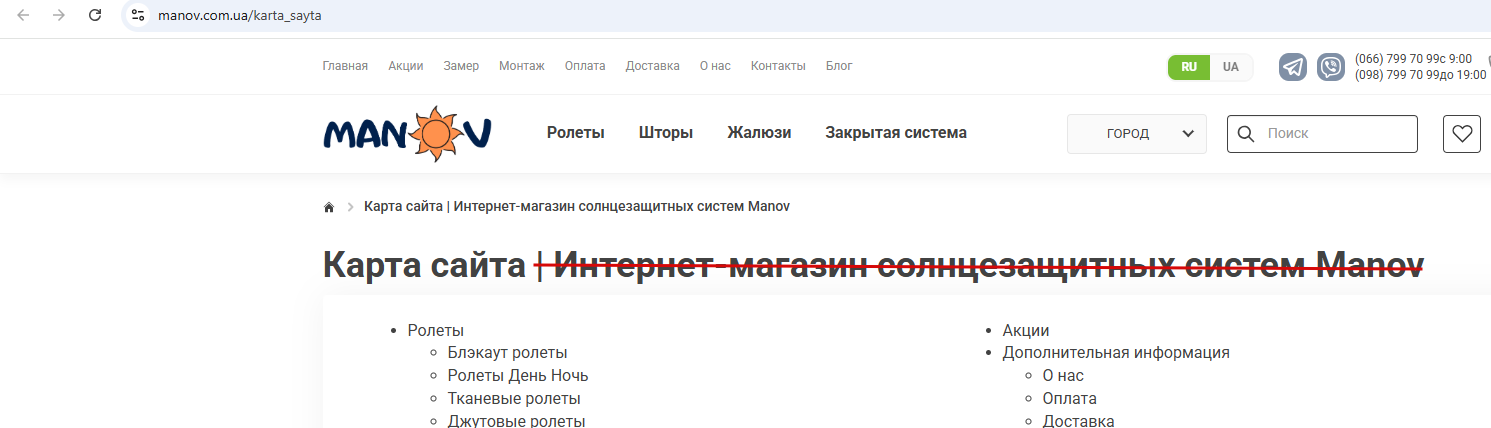Open Контакты in top menu
Image resolution: width=1491 pixels, height=428 pixels.
778,66
